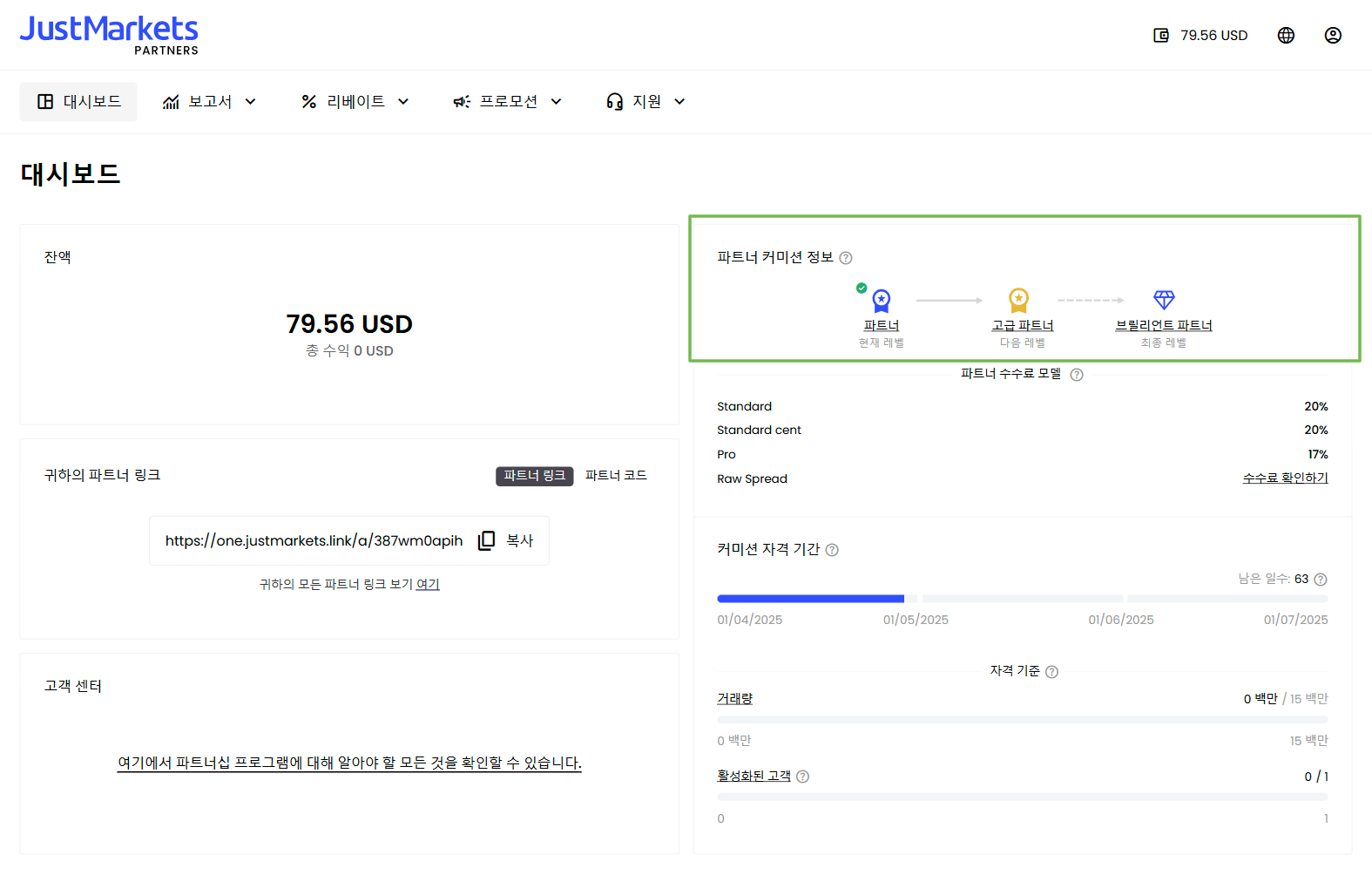Click the 복사 copy button
Image resolution: width=1372 pixels, height=882 pixels.
point(506,540)
